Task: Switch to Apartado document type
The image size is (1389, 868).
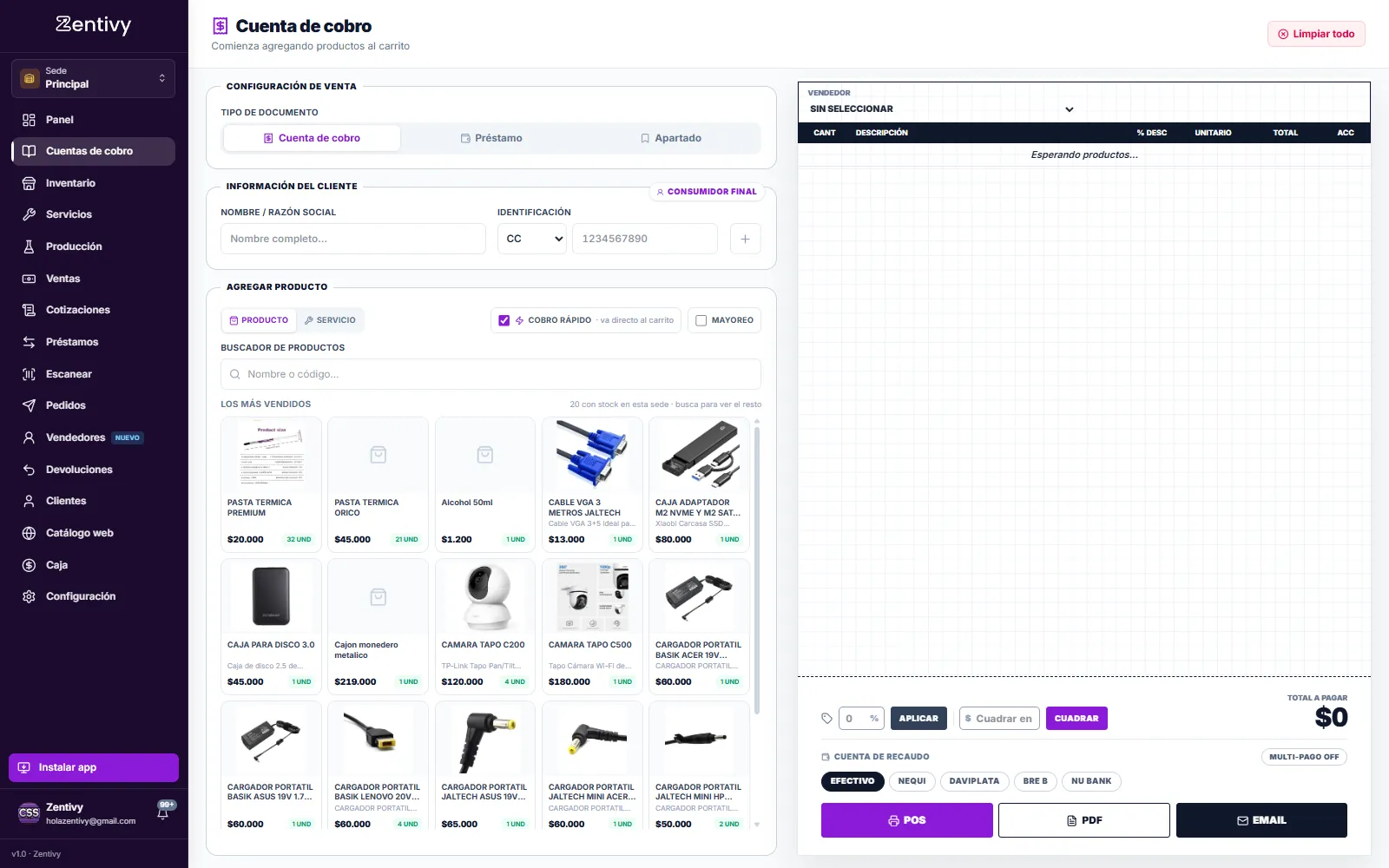Action: coord(671,138)
